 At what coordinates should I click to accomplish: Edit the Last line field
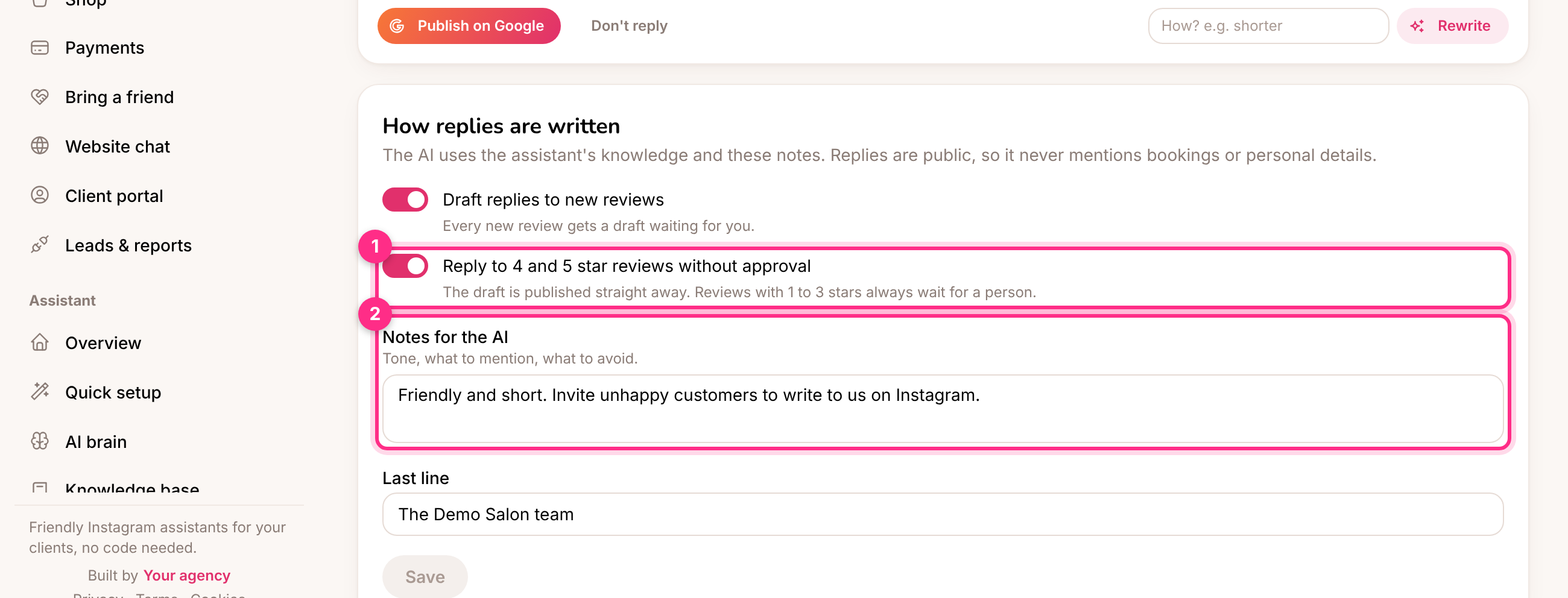(942, 514)
